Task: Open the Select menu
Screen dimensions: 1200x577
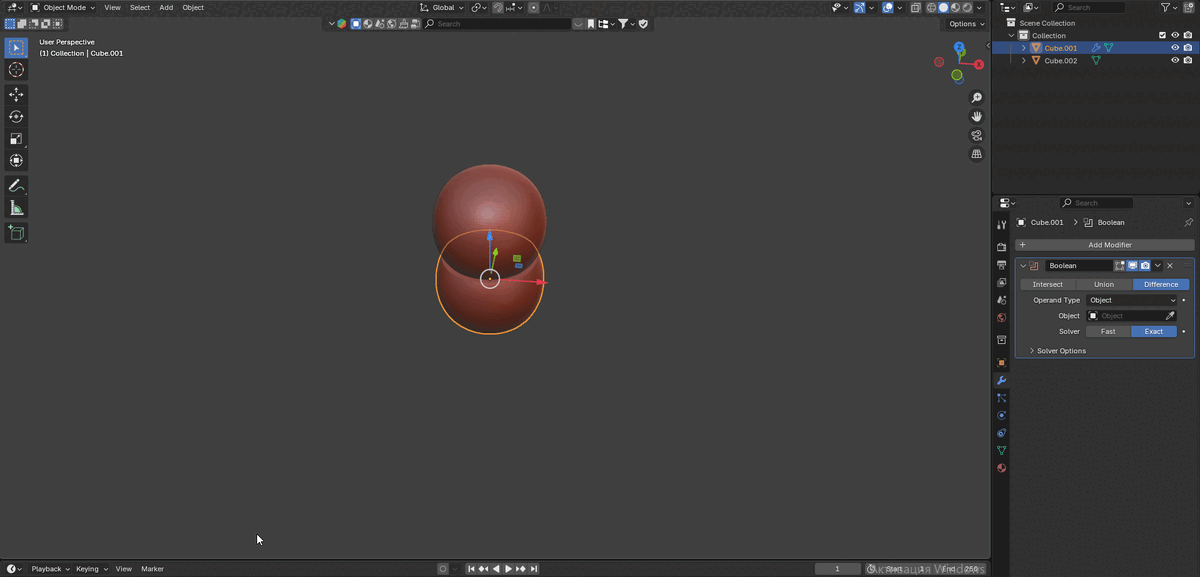Action: click(x=140, y=7)
